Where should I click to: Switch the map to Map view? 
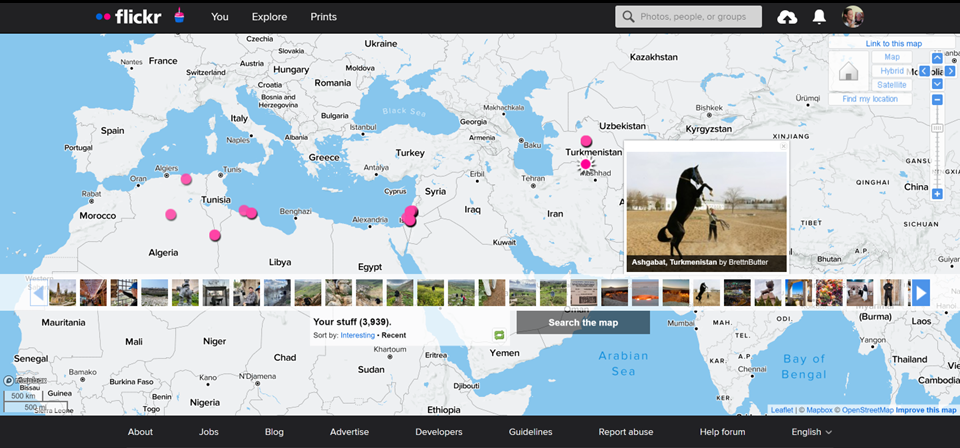click(x=892, y=57)
